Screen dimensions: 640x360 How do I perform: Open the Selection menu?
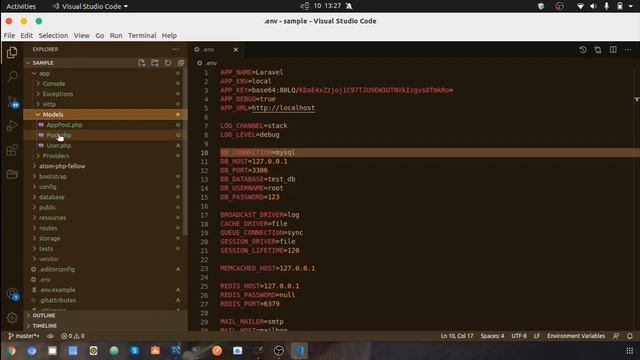pos(53,36)
